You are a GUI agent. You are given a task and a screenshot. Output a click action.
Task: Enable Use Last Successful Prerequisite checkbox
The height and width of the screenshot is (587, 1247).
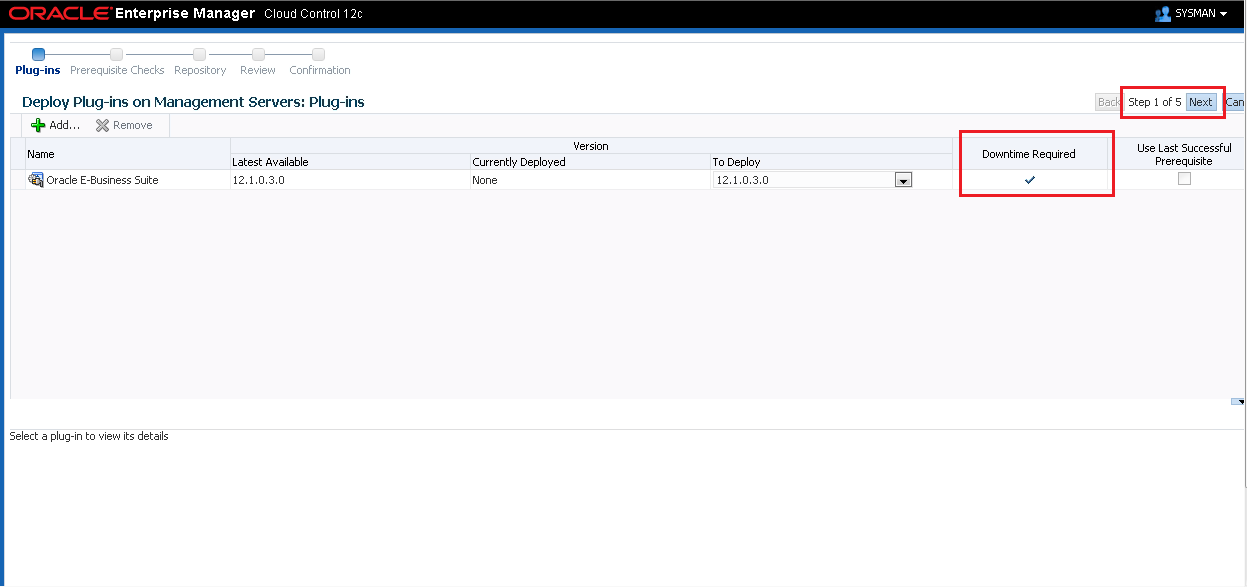tap(1184, 179)
